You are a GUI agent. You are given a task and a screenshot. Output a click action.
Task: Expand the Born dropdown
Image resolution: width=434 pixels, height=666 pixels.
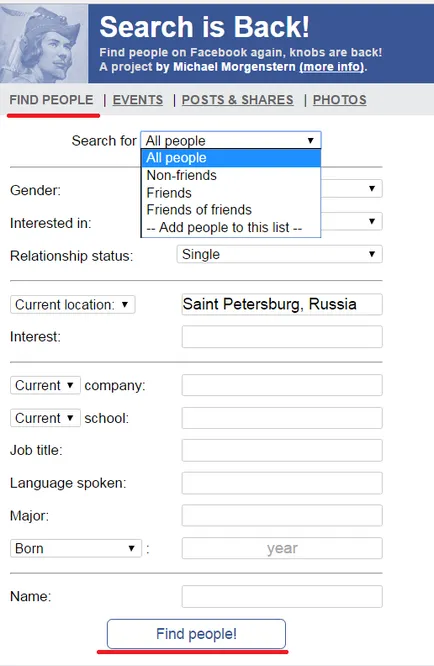click(76, 548)
